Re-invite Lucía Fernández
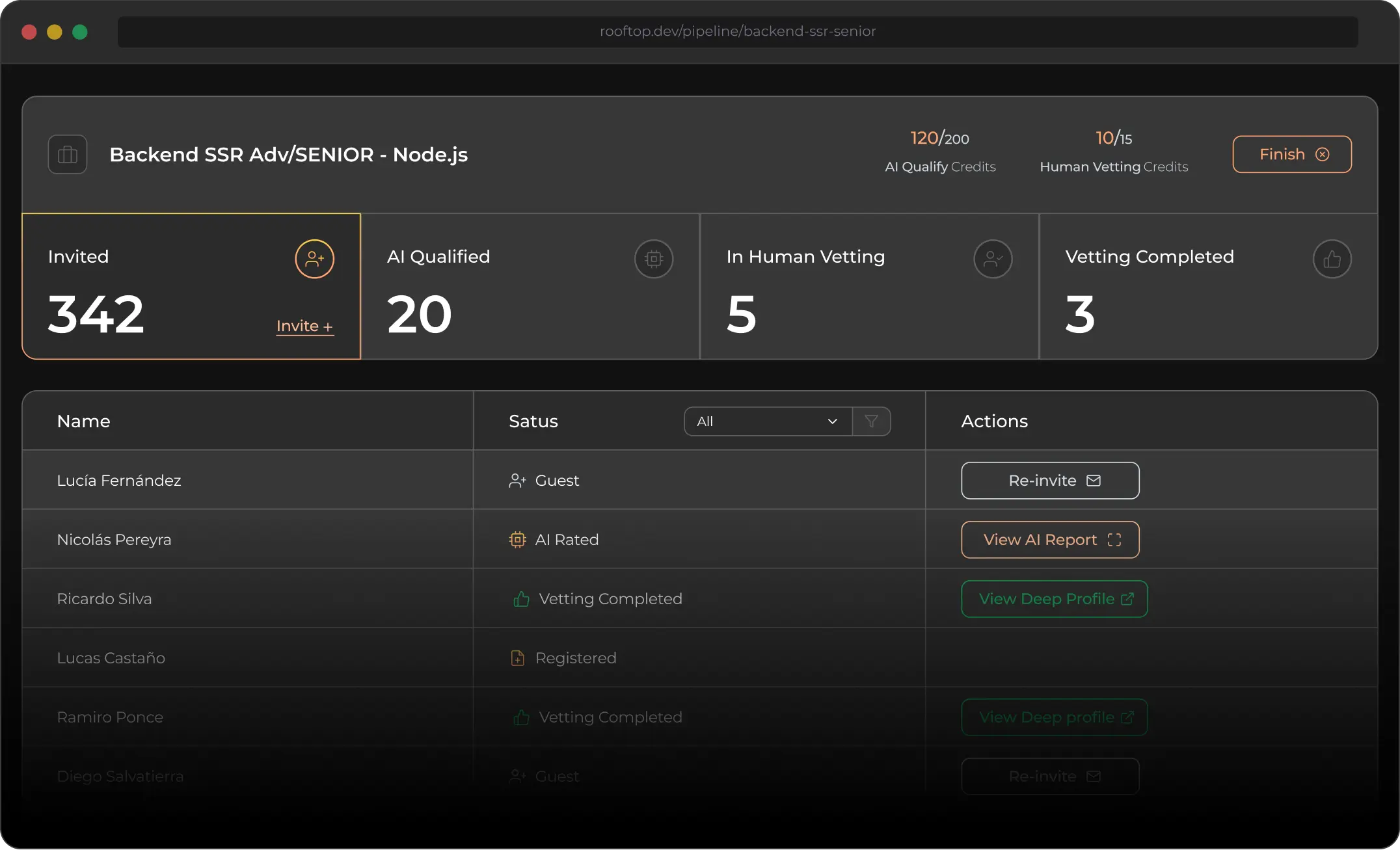The height and width of the screenshot is (850, 1400). click(x=1050, y=481)
